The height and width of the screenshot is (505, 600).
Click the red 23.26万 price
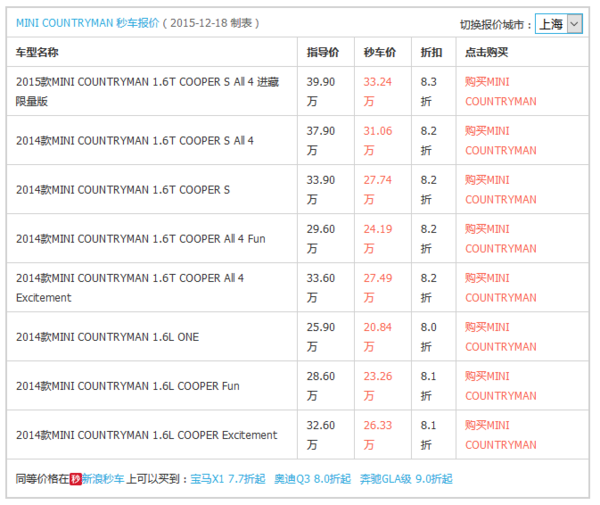(378, 386)
